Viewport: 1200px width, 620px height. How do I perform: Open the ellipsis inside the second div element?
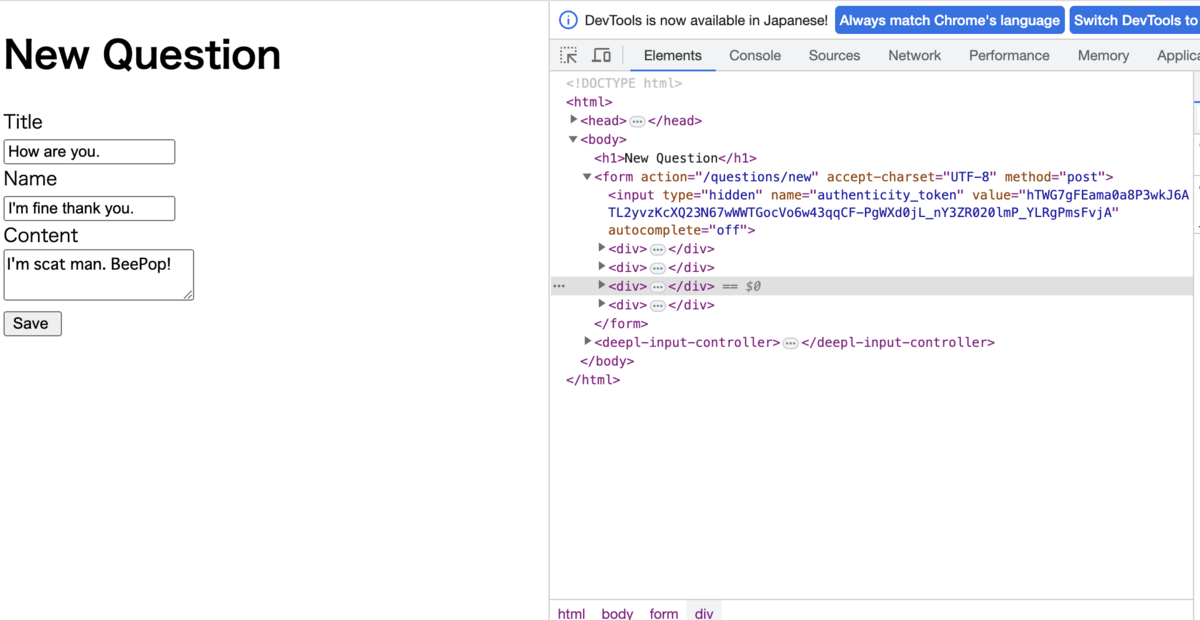(x=657, y=267)
